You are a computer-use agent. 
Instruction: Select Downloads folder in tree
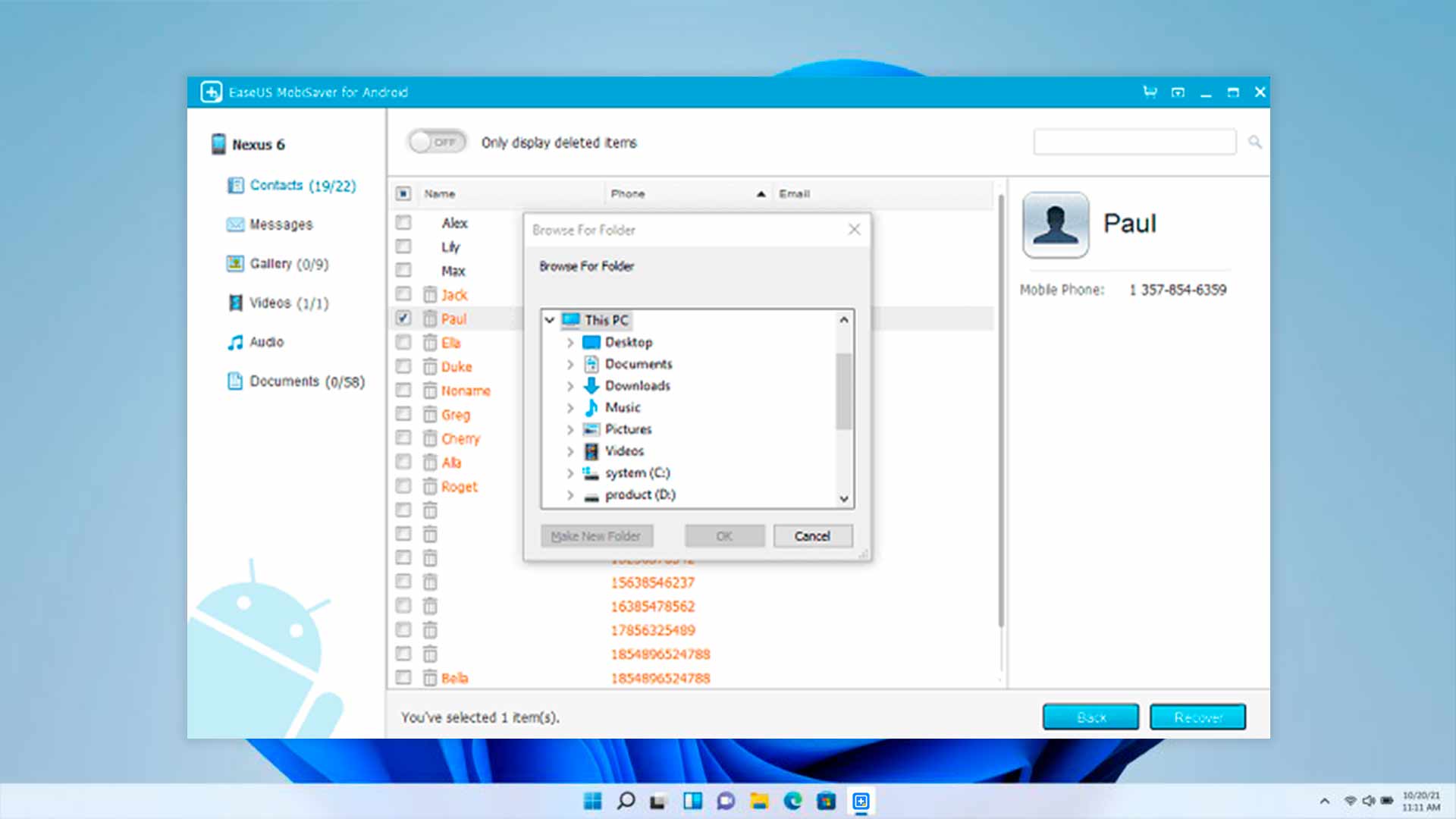click(x=637, y=386)
